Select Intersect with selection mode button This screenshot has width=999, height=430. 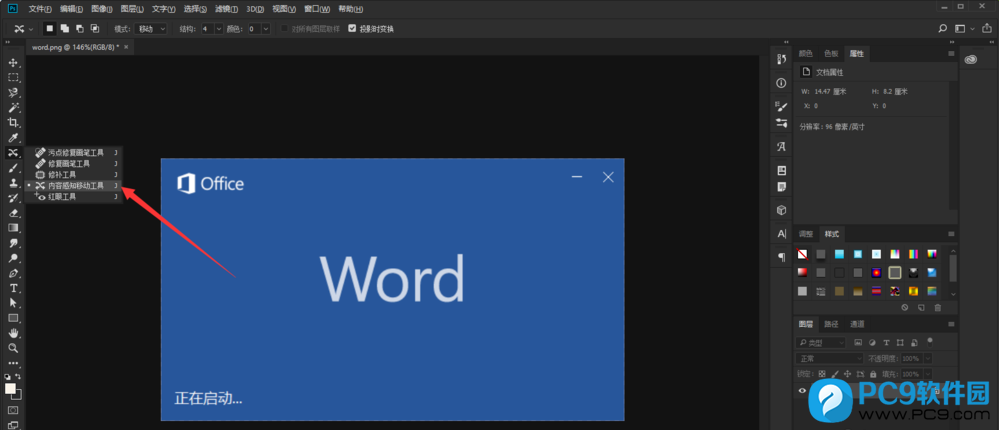94,29
